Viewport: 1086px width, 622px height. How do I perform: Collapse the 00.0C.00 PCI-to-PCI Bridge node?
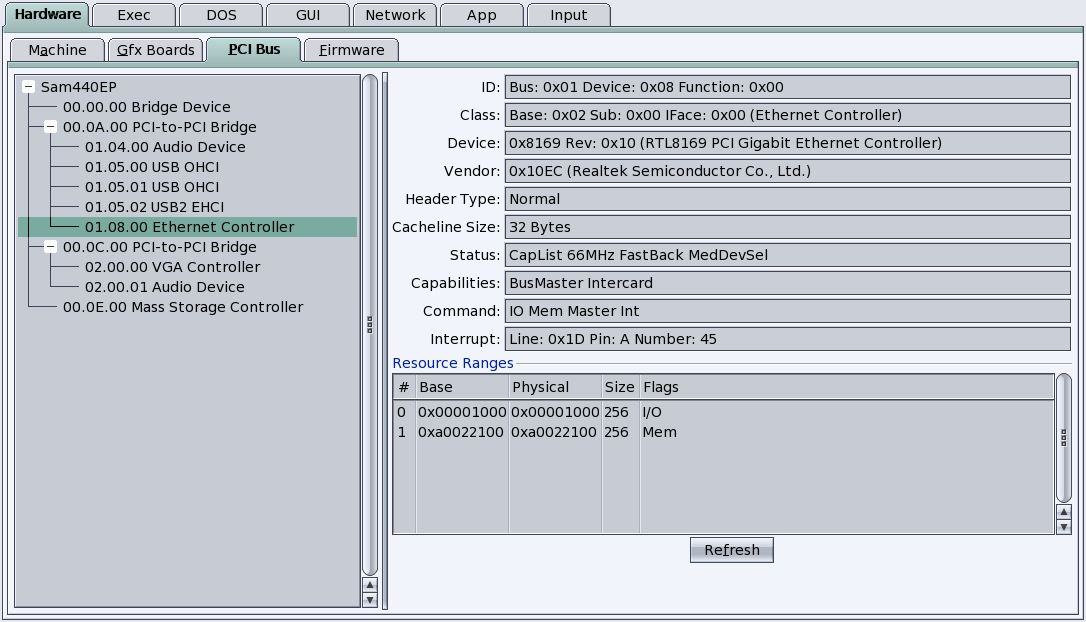pyautogui.click(x=50, y=247)
